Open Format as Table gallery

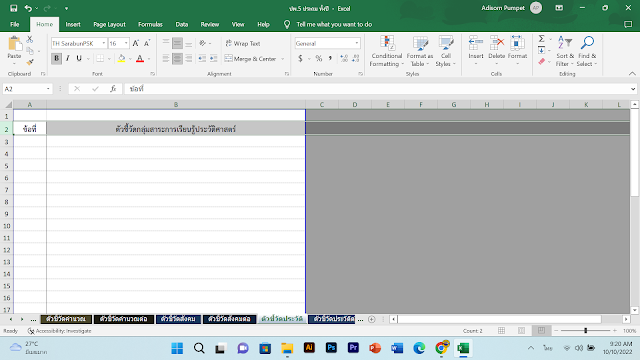tap(420, 51)
